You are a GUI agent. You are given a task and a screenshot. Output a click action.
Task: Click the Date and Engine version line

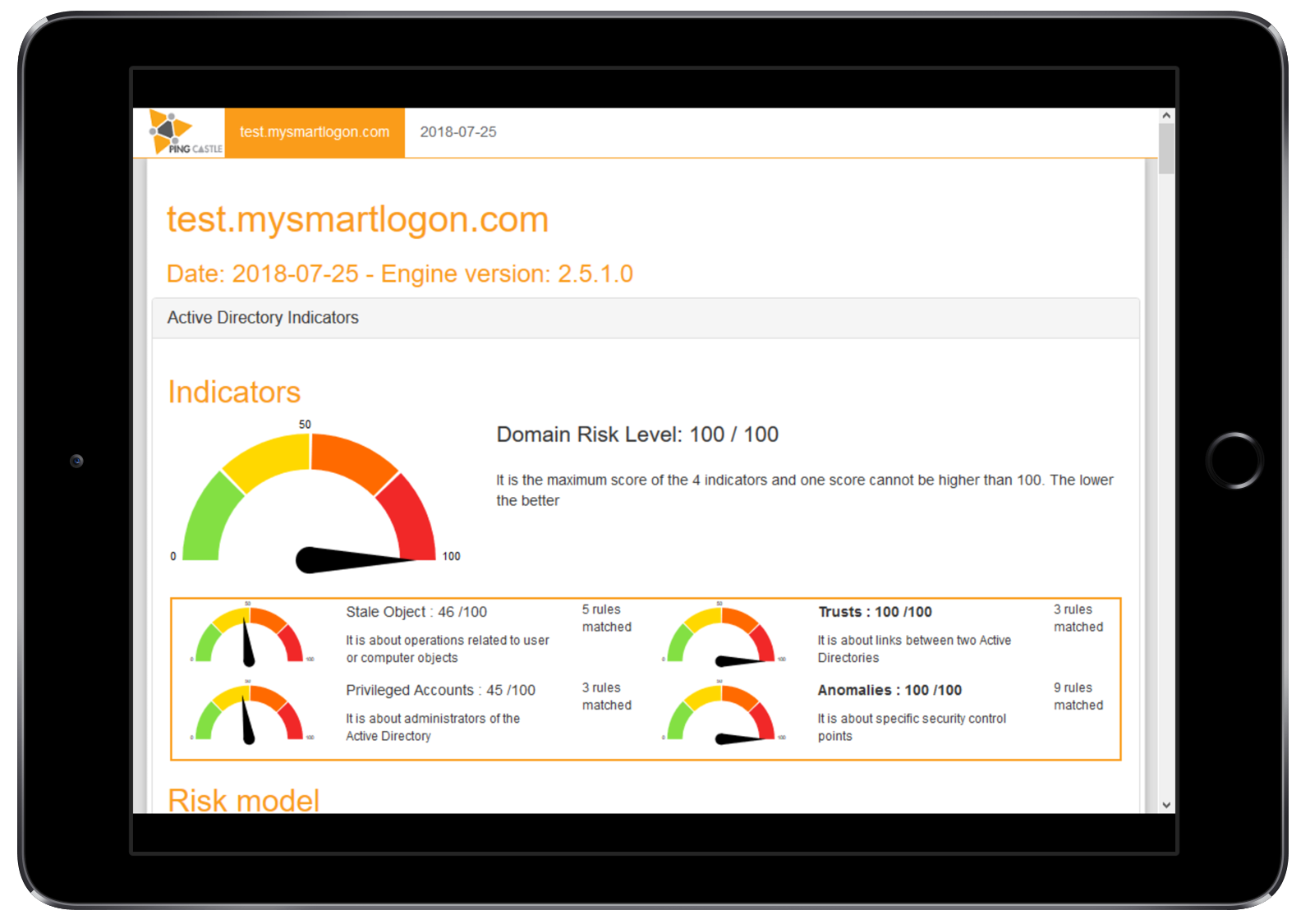tap(400, 274)
